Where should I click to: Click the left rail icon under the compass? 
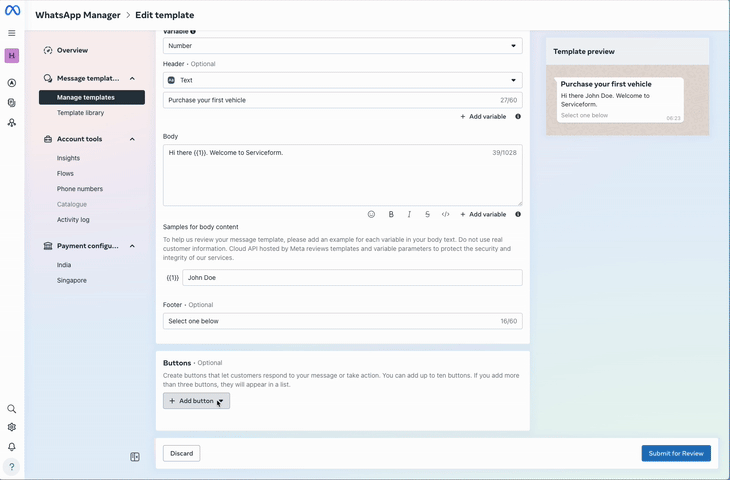[x=12, y=102]
